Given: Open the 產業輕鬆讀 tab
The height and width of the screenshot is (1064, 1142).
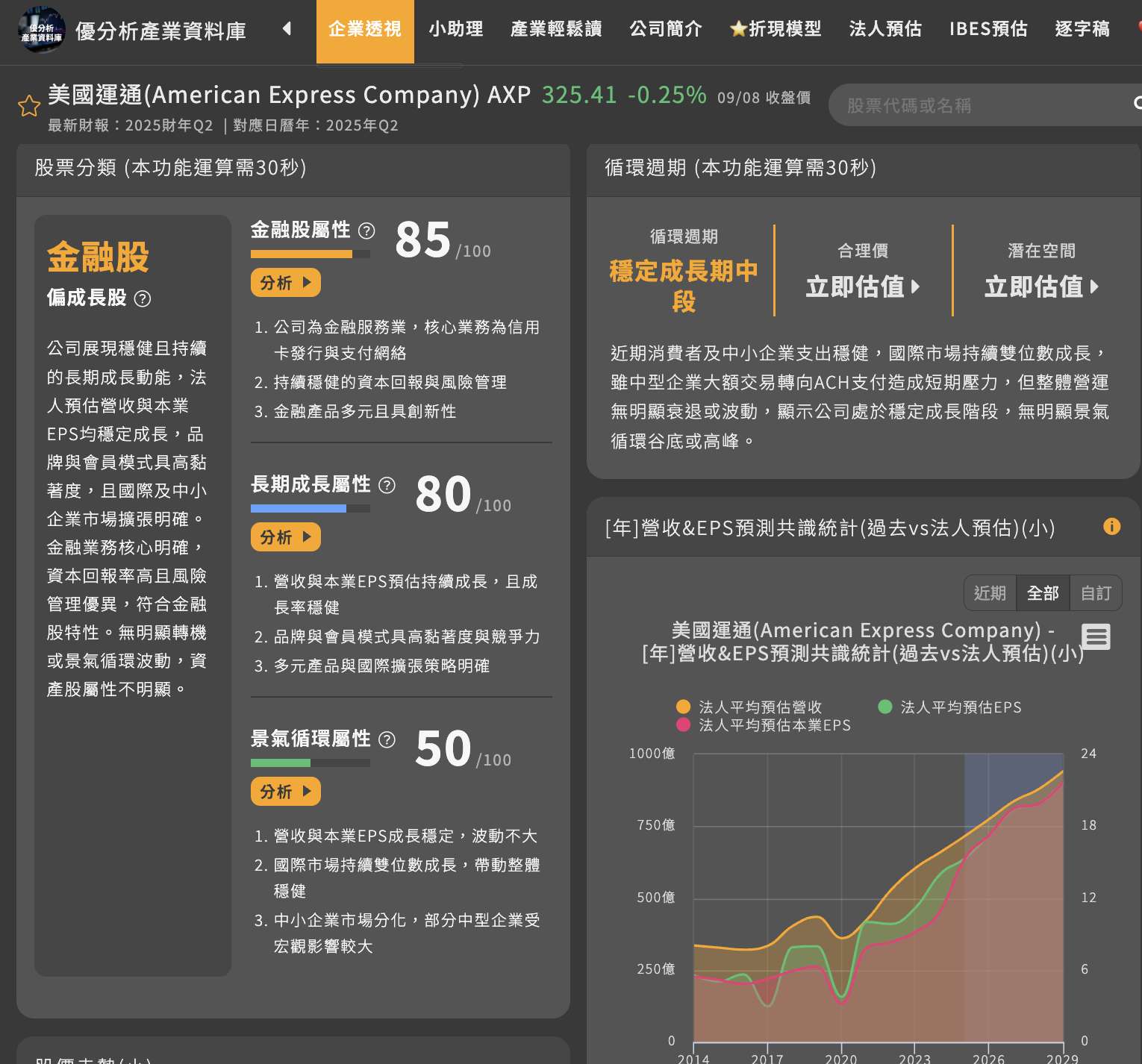Looking at the screenshot, I should pyautogui.click(x=556, y=29).
